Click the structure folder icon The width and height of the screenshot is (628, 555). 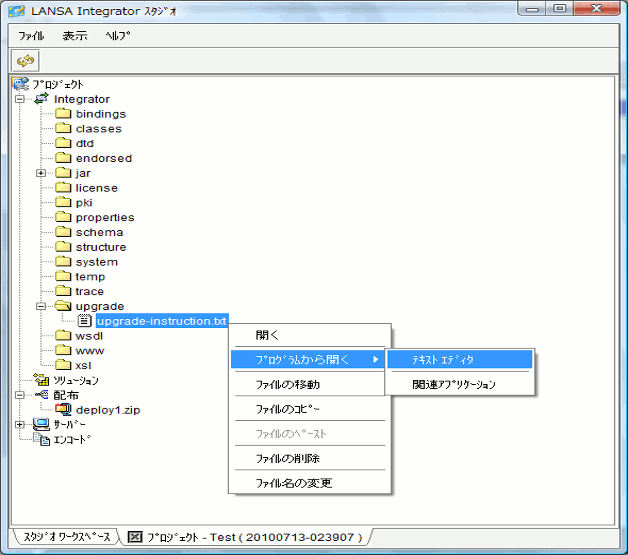click(x=63, y=247)
